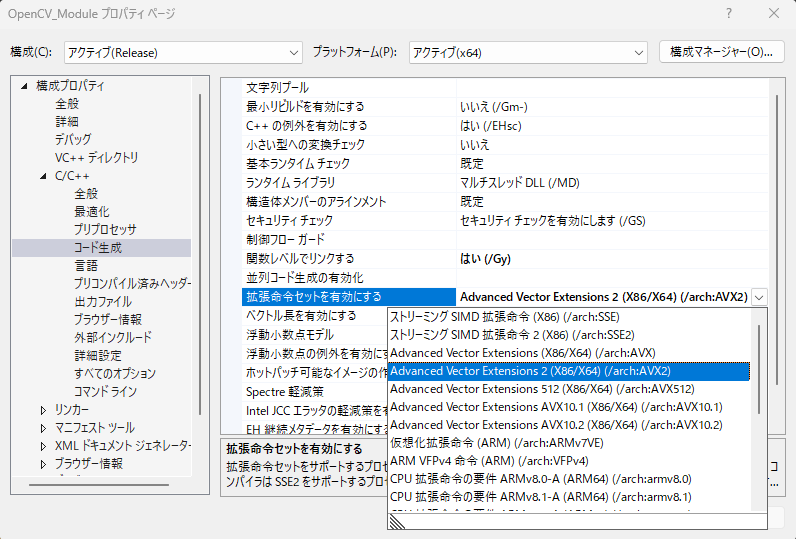Expand the リンカー tree node
796x539 pixels.
(43, 410)
